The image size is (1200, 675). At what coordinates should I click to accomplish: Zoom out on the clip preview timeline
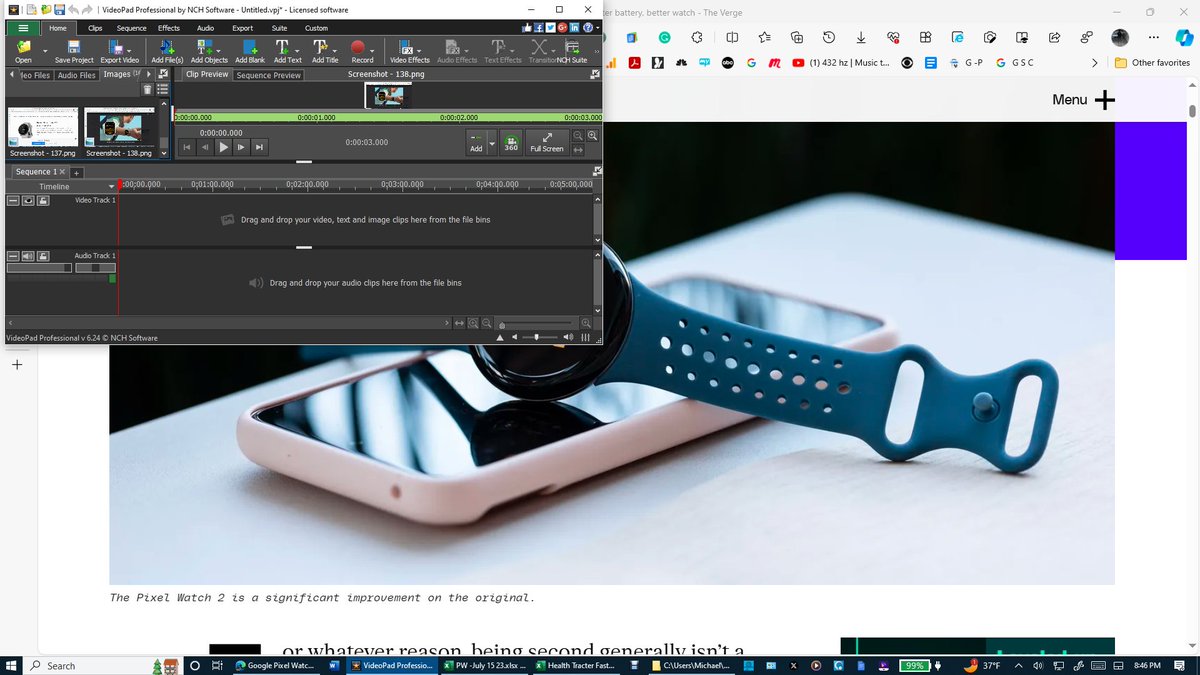(x=578, y=136)
